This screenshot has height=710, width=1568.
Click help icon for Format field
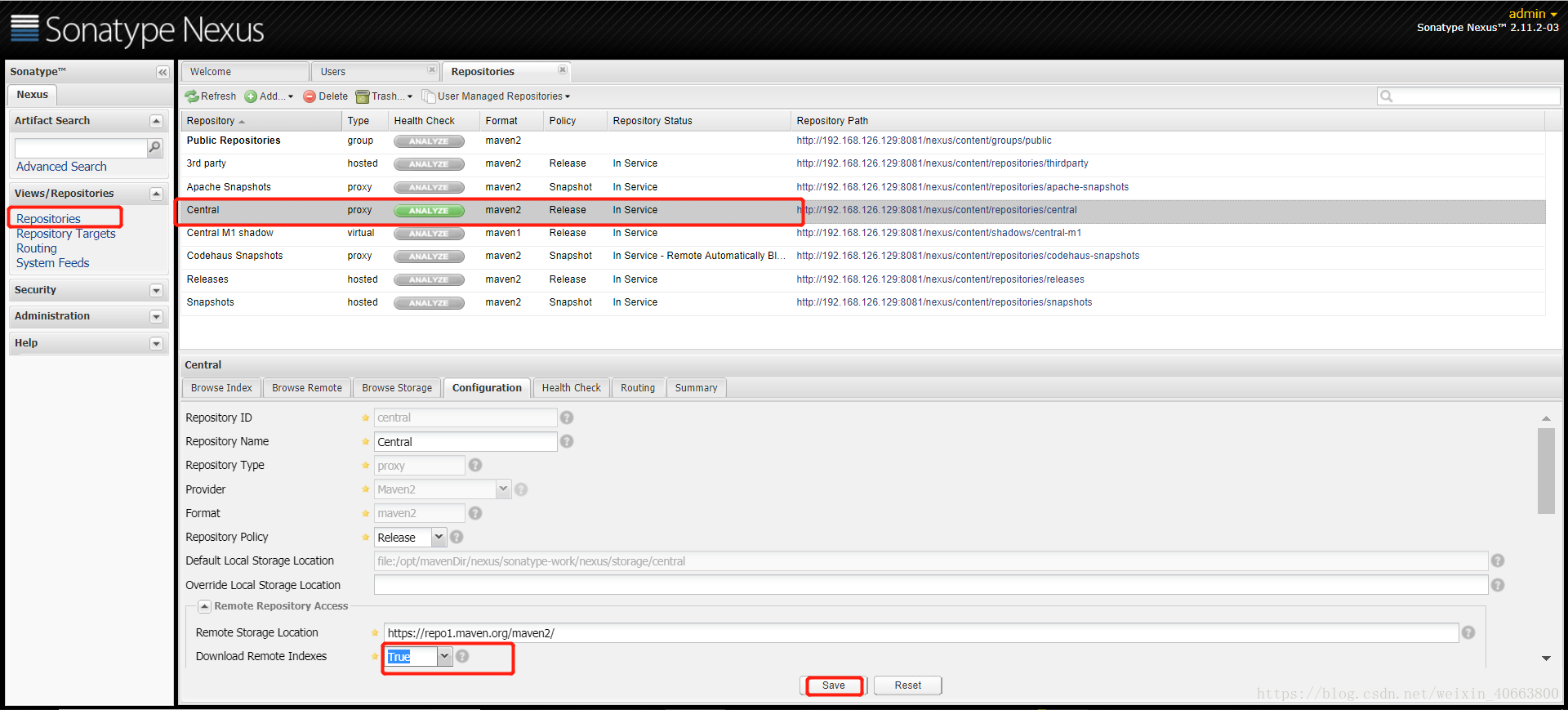(x=475, y=513)
